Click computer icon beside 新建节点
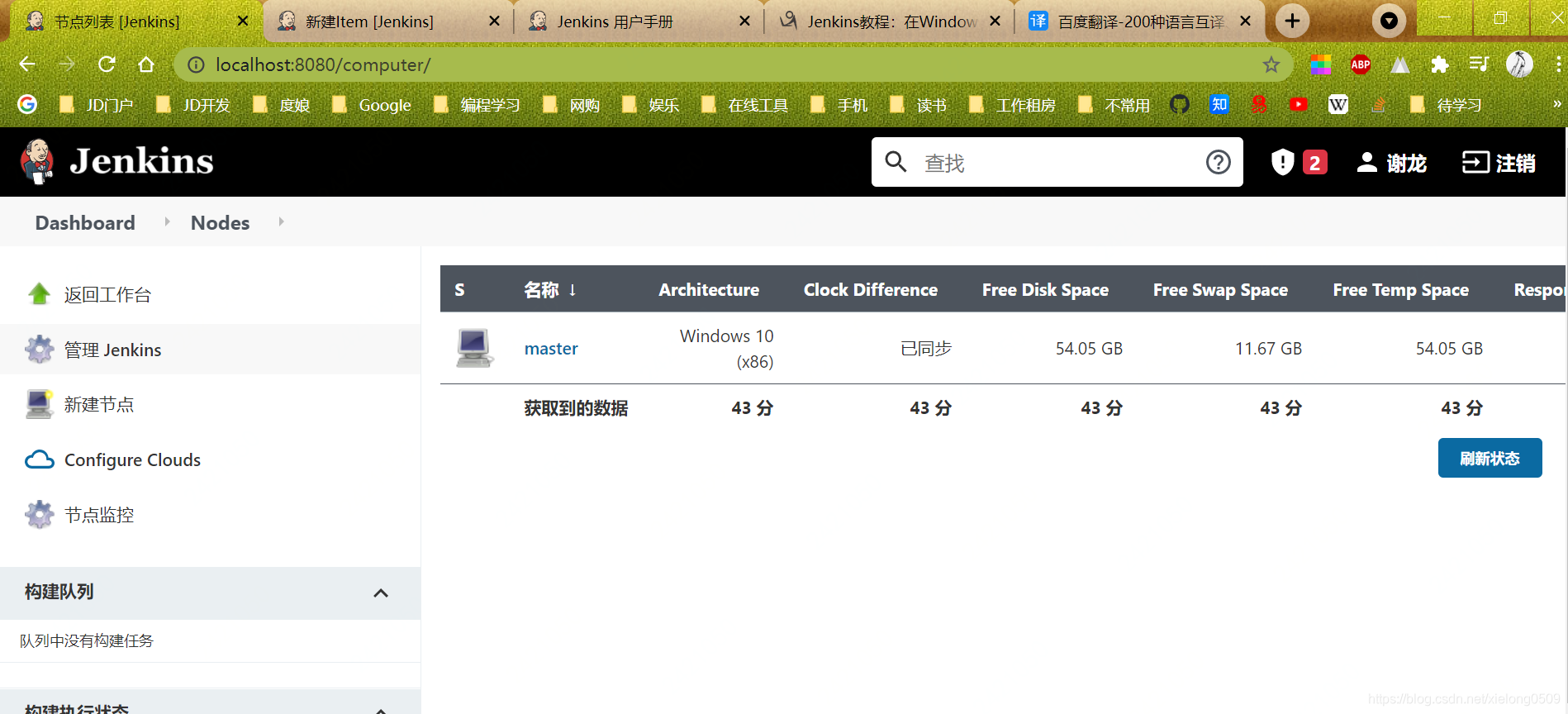Viewport: 1568px width, 714px height. pos(39,404)
